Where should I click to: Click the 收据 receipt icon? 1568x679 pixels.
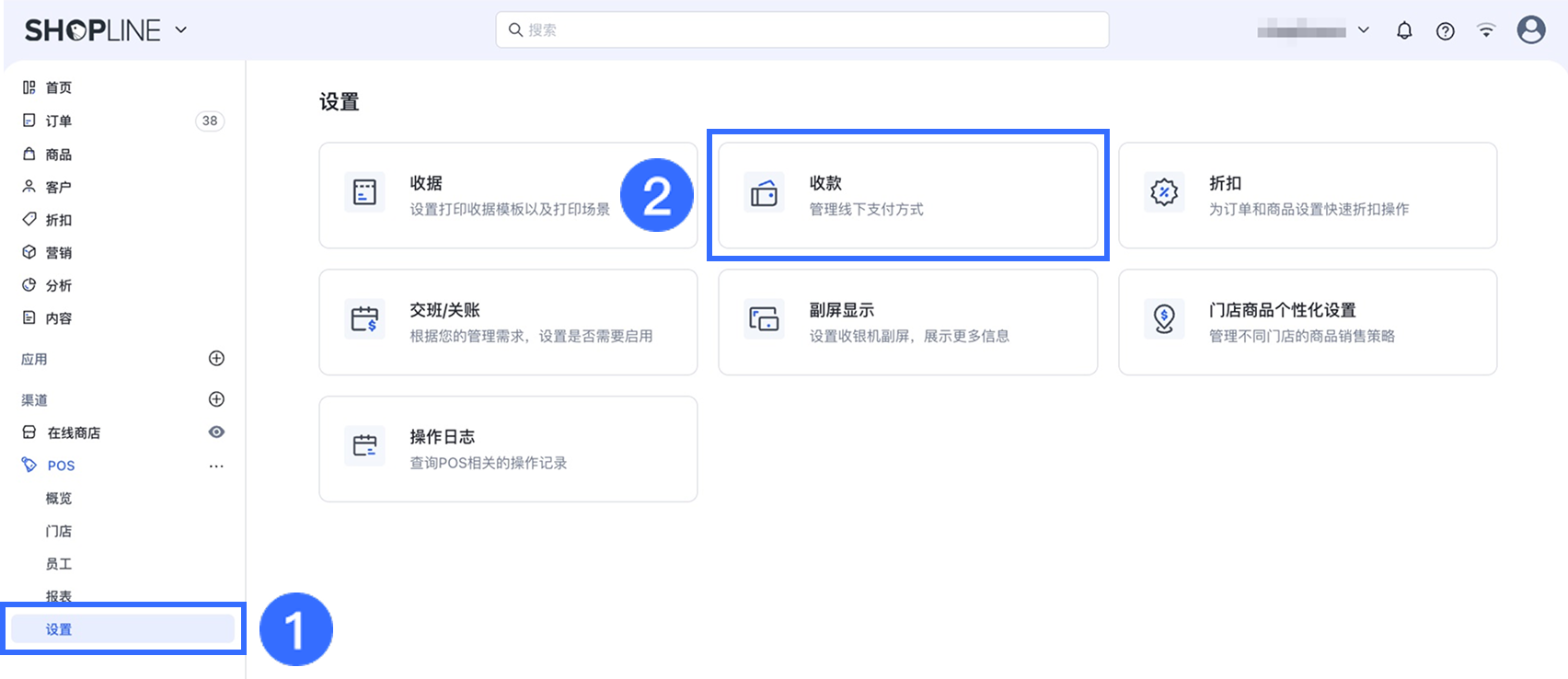pyautogui.click(x=365, y=192)
